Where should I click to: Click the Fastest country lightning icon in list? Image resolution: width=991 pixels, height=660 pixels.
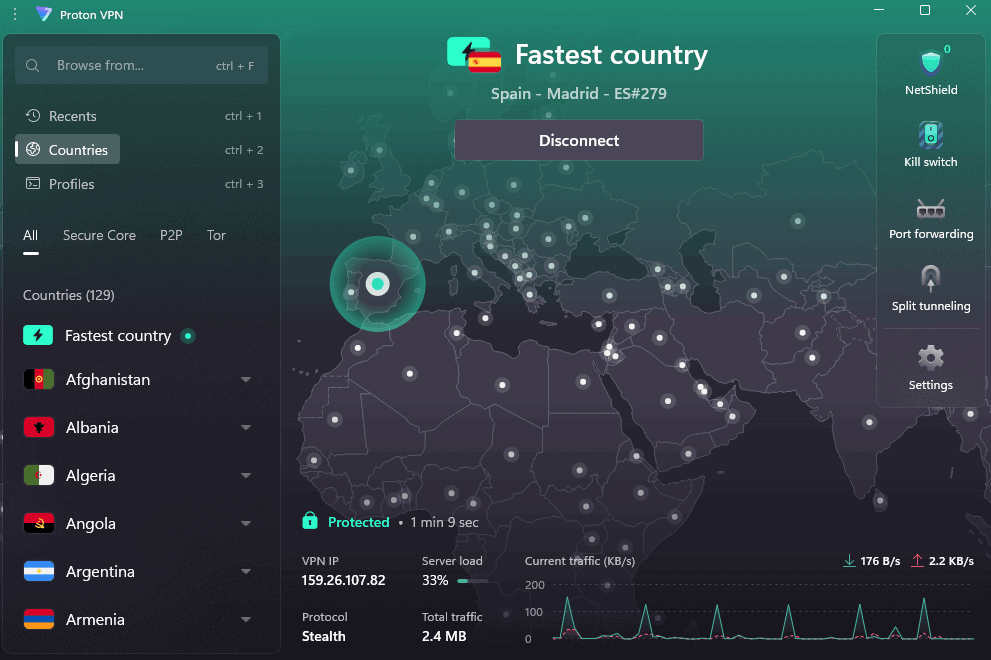point(38,336)
